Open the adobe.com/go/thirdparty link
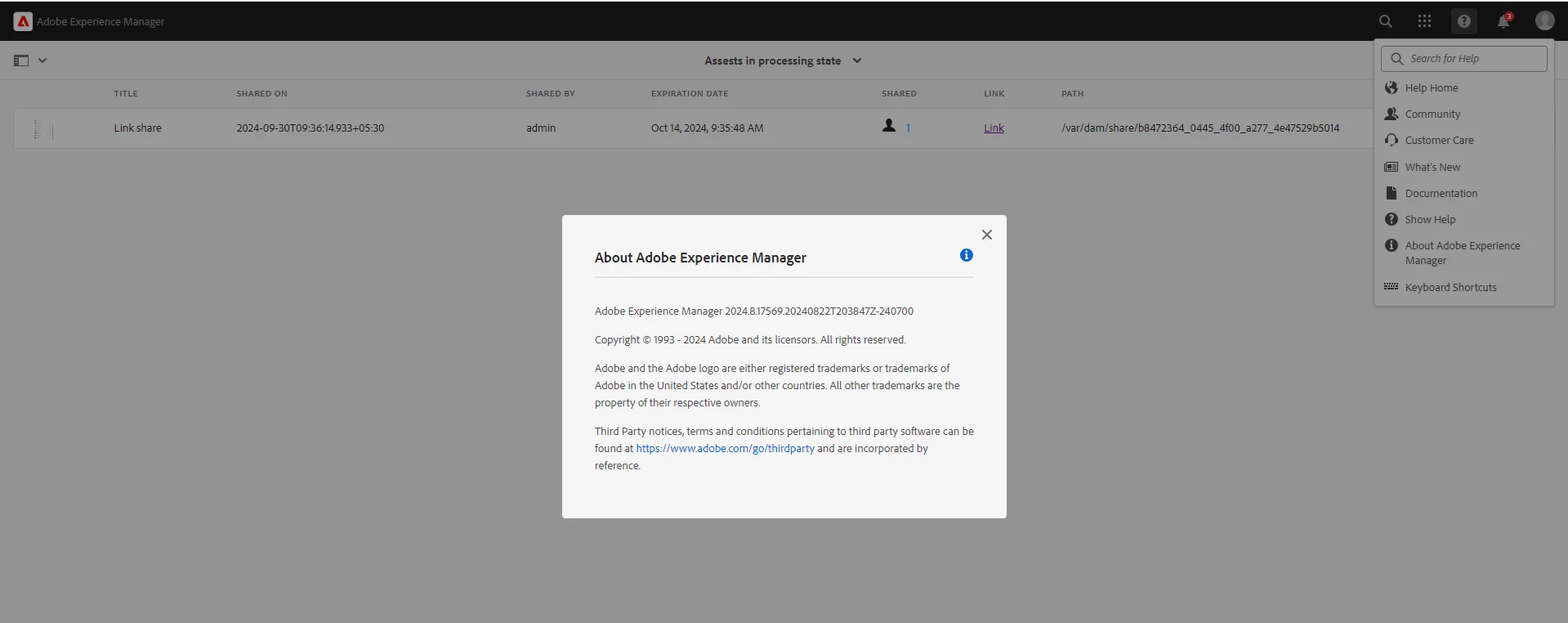 click(x=726, y=448)
